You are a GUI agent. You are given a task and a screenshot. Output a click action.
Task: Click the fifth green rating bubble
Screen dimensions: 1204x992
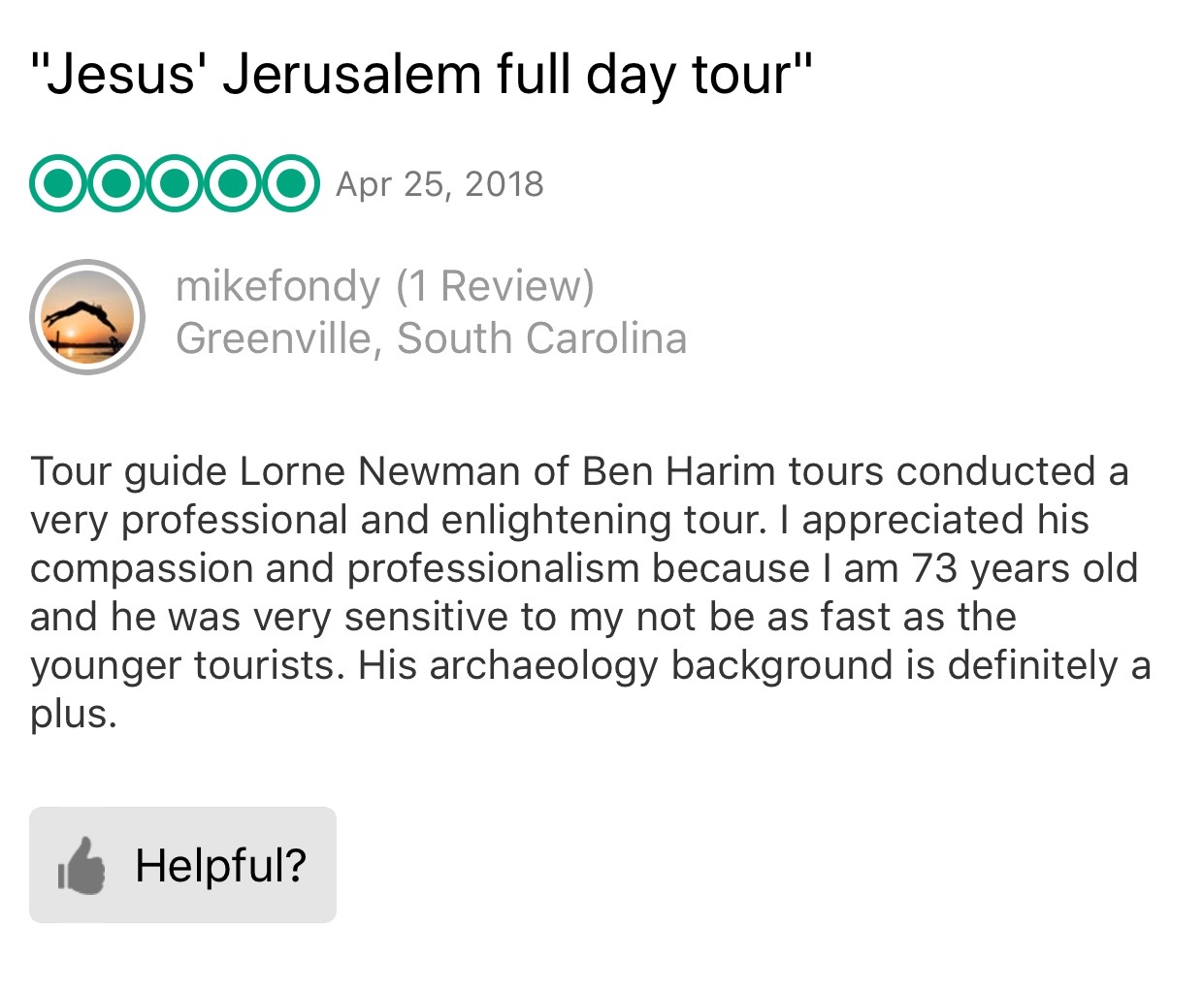click(x=290, y=183)
